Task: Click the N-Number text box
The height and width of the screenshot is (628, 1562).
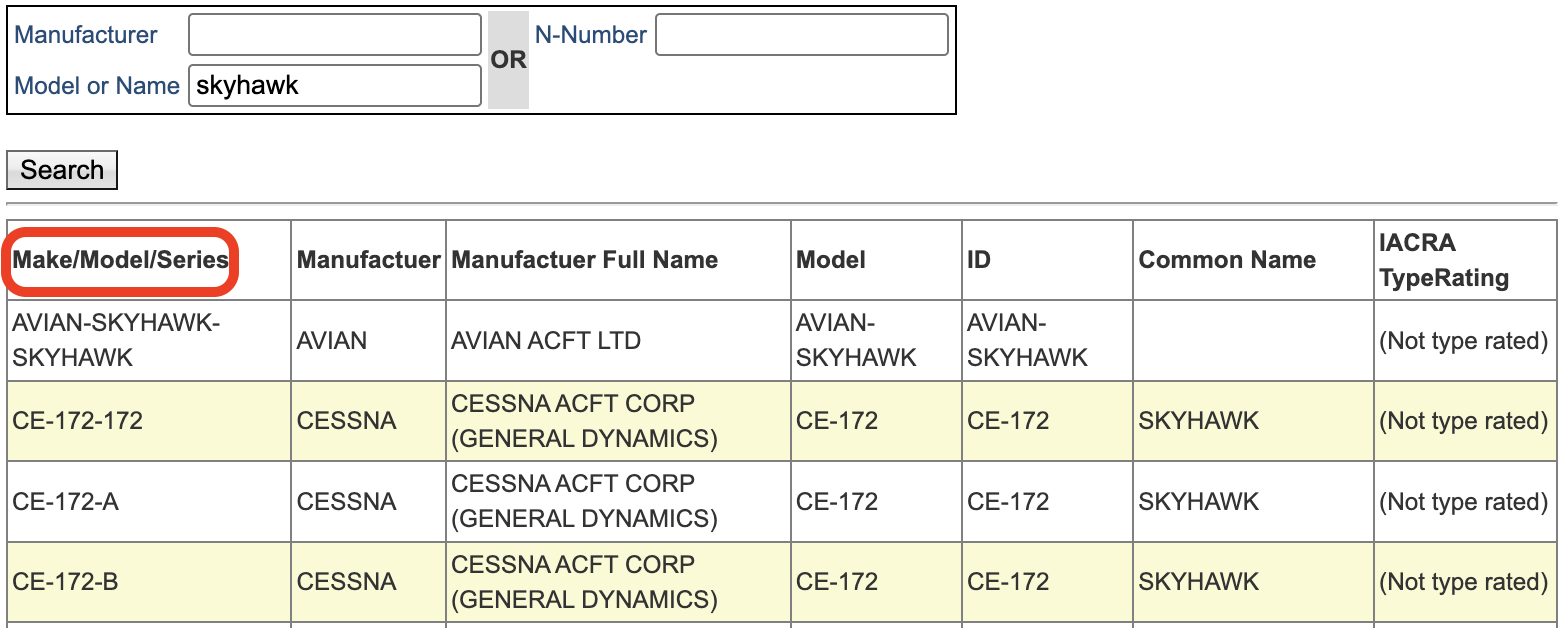Action: (x=801, y=35)
